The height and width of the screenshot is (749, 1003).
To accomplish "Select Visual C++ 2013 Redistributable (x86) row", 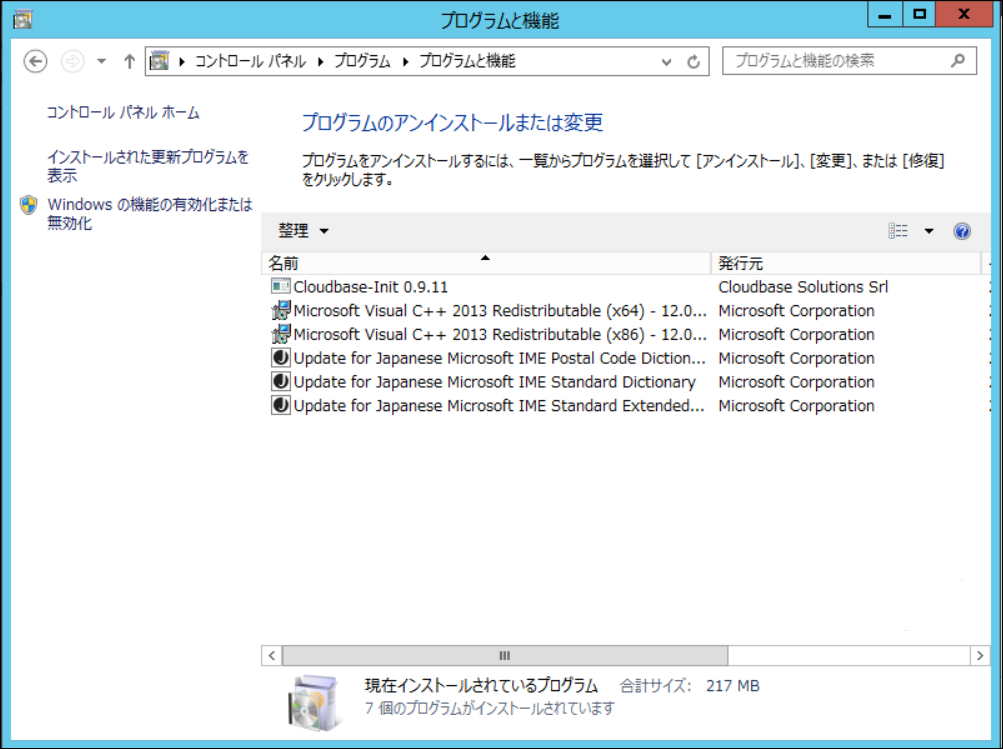I will pos(626,335).
